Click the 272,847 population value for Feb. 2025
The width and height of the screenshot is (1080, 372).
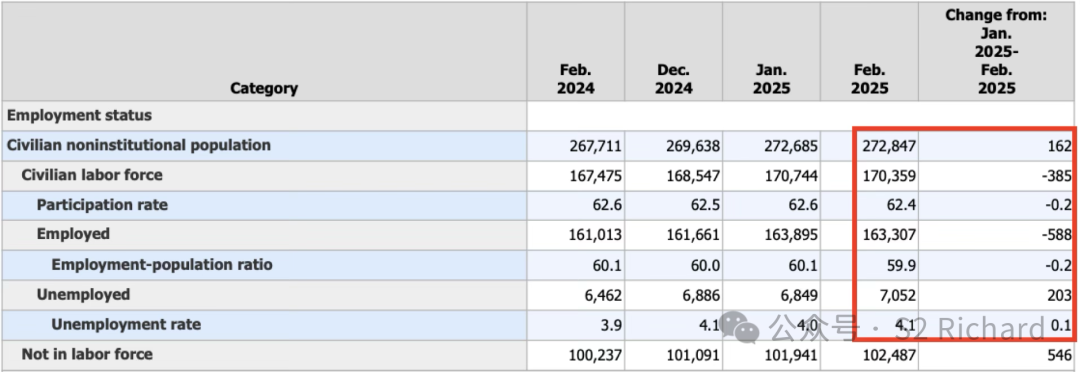point(889,146)
